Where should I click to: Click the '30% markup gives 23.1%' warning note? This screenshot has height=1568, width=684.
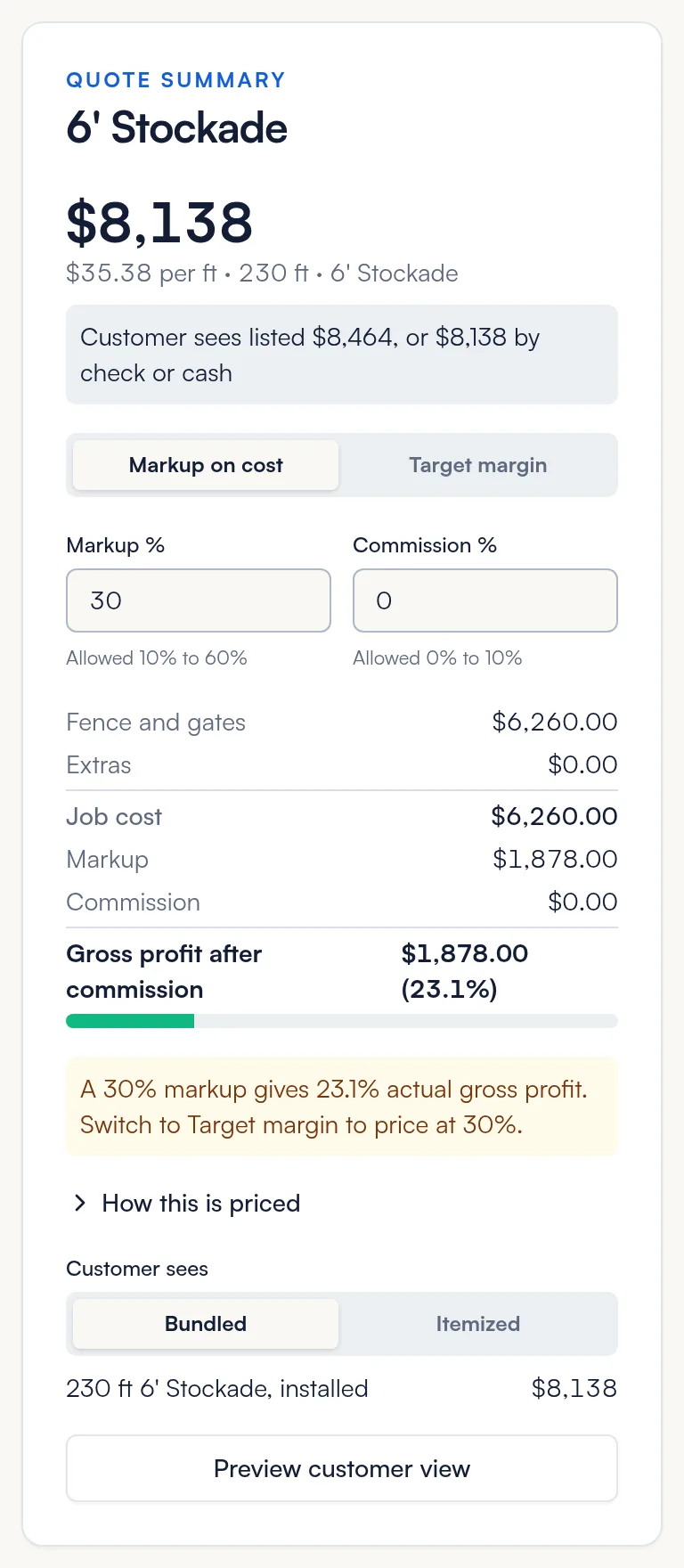pyautogui.click(x=342, y=1107)
